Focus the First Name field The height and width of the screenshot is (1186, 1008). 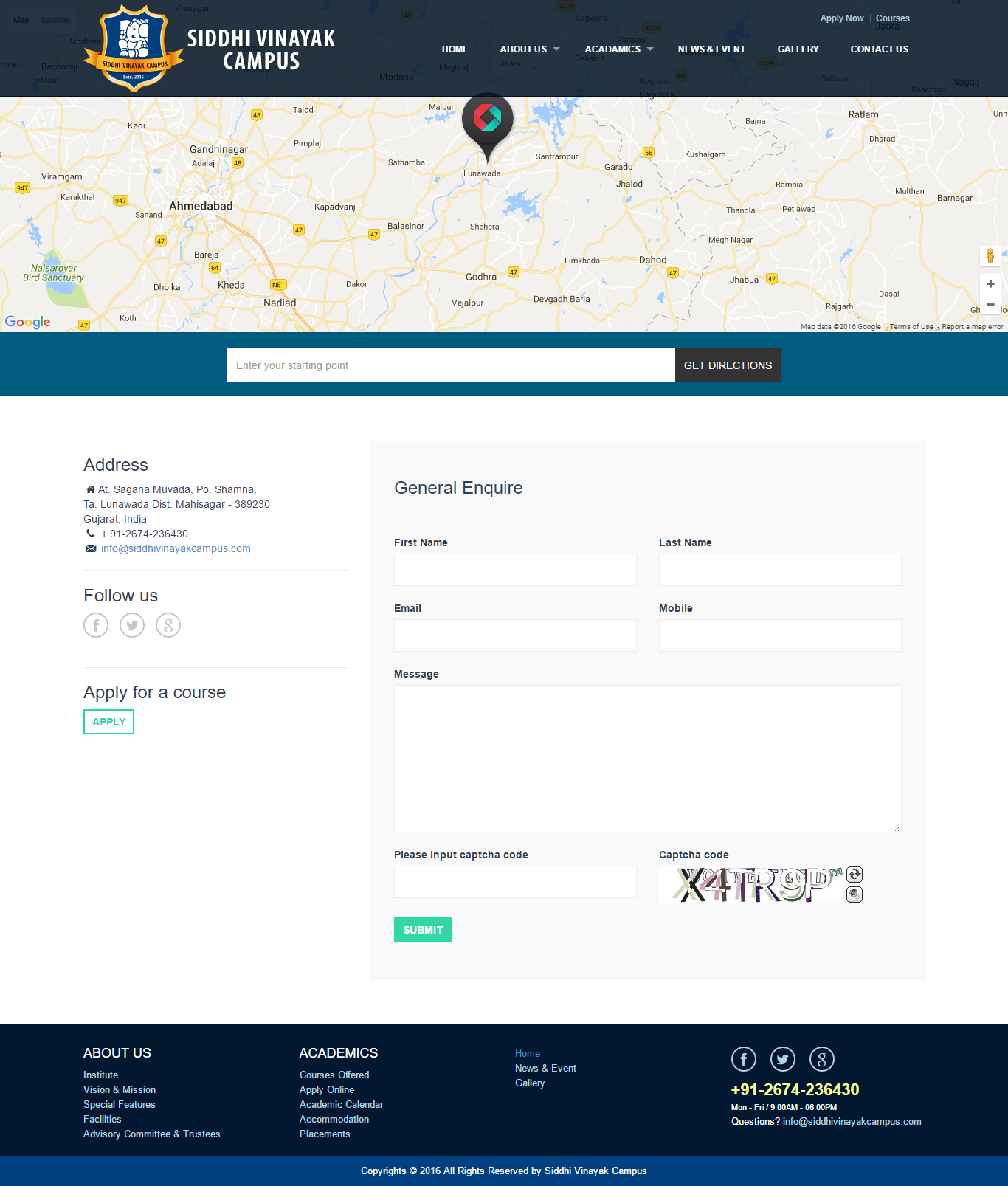tap(515, 570)
